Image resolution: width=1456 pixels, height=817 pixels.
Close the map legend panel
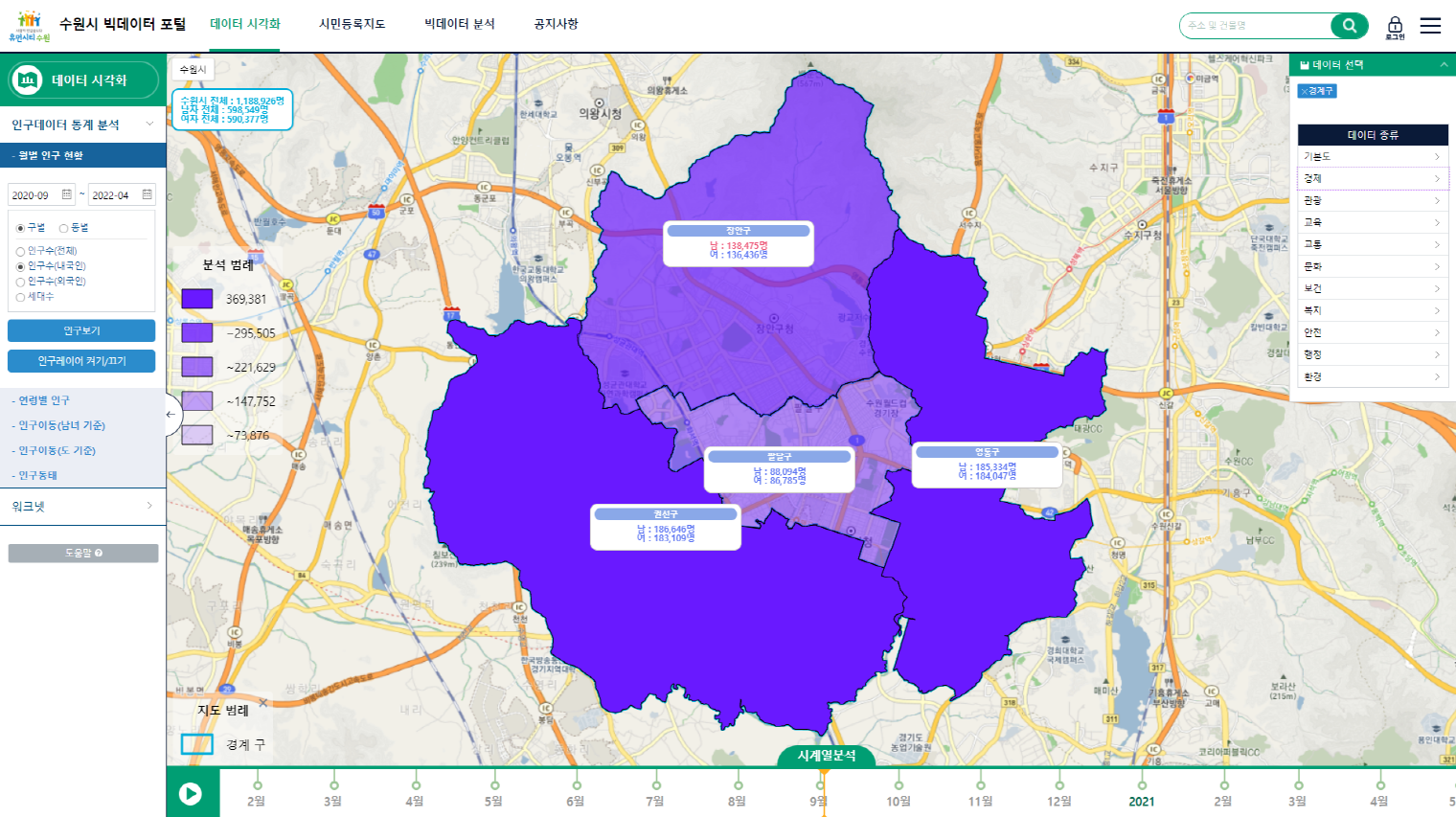(263, 703)
